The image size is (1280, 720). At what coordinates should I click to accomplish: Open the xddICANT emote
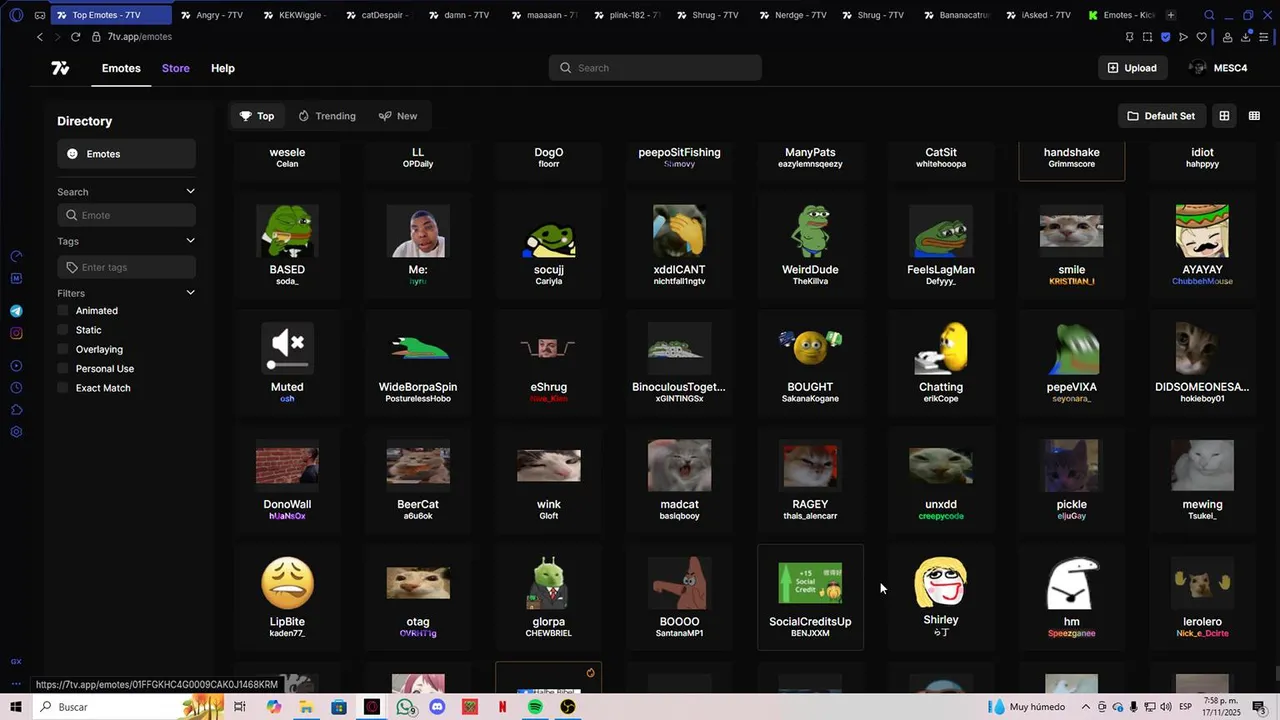tap(680, 245)
